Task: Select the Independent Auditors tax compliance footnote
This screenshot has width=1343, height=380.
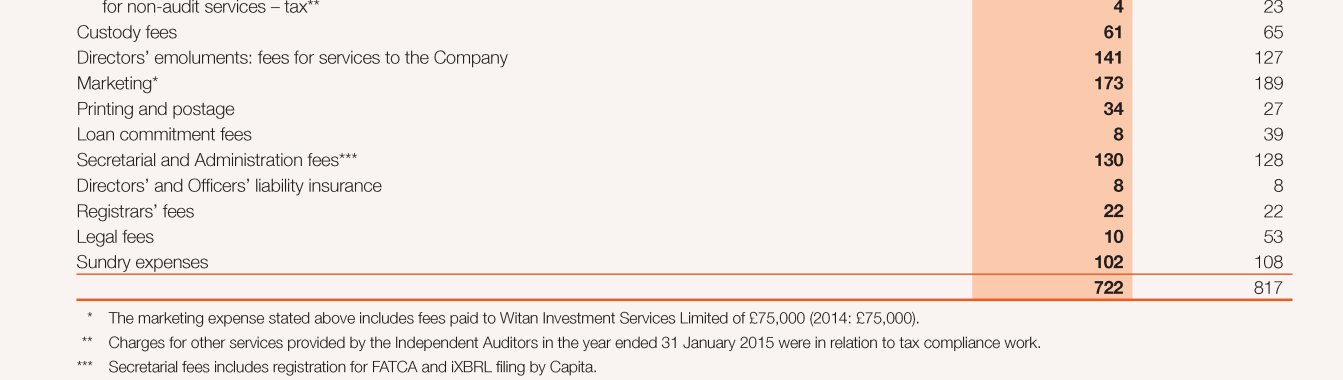Action: click(x=574, y=343)
